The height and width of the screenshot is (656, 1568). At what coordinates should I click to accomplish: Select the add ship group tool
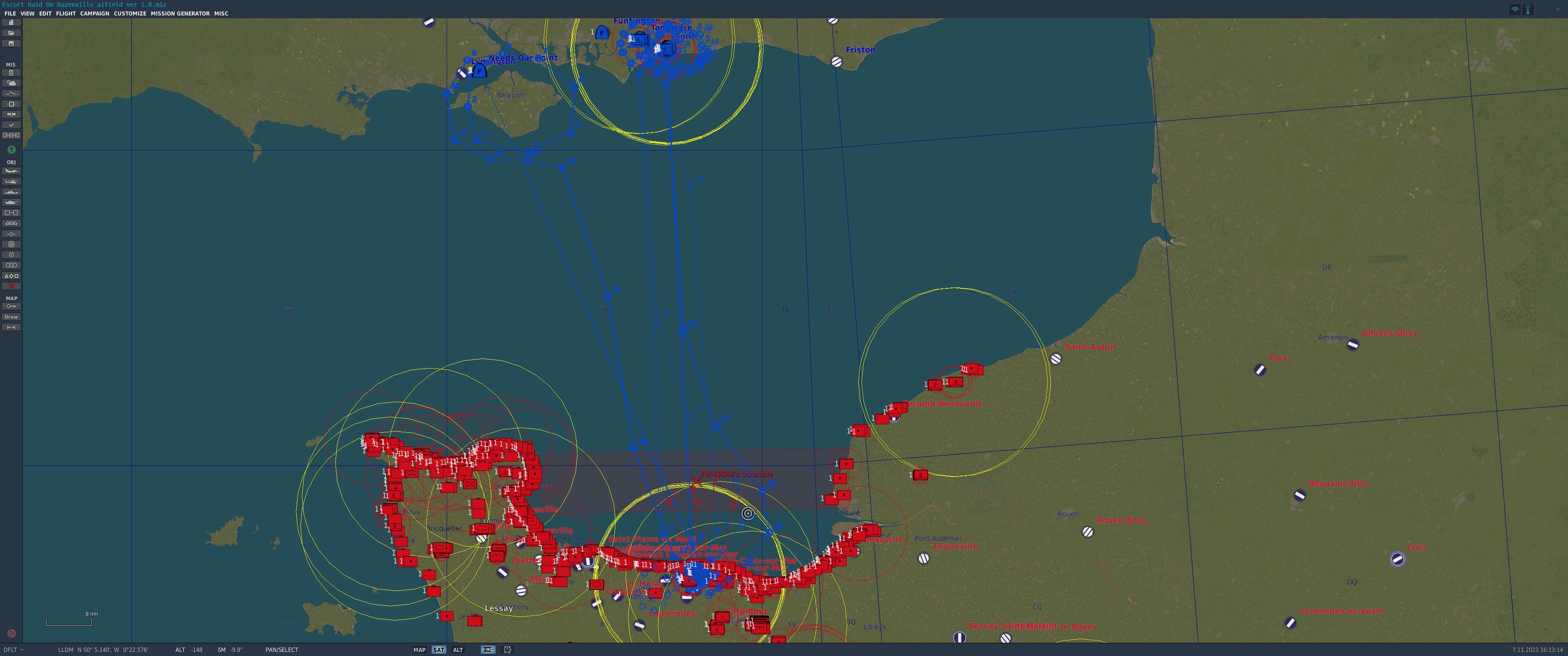tap(11, 192)
